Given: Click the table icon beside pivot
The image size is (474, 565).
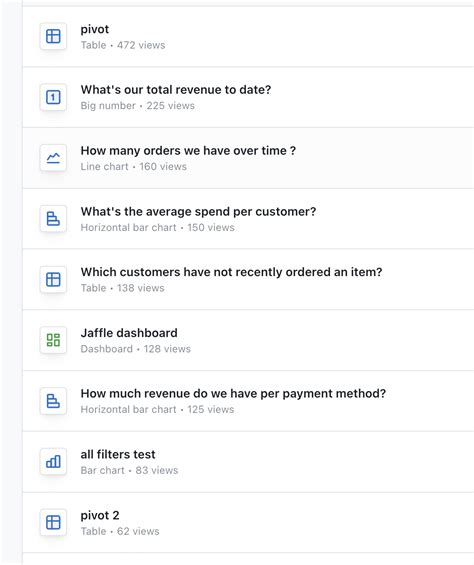Looking at the screenshot, I should (x=53, y=36).
